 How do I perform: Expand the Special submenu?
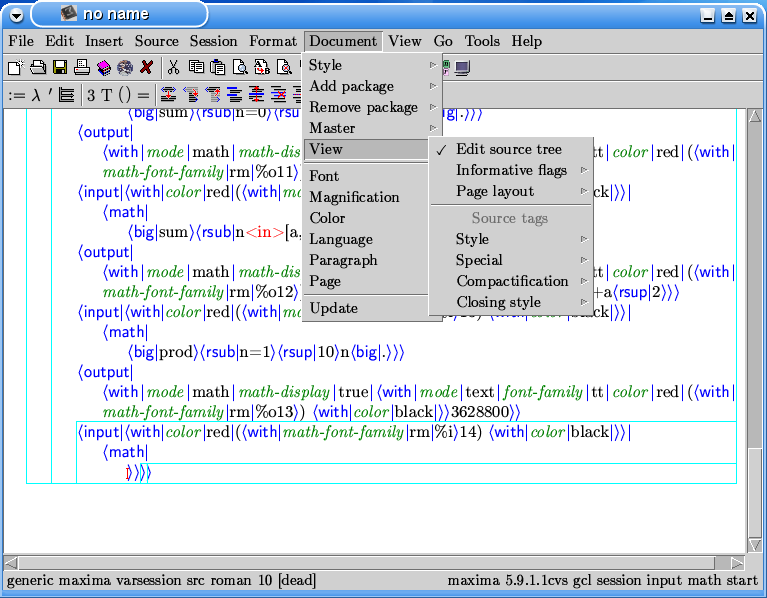click(511, 260)
